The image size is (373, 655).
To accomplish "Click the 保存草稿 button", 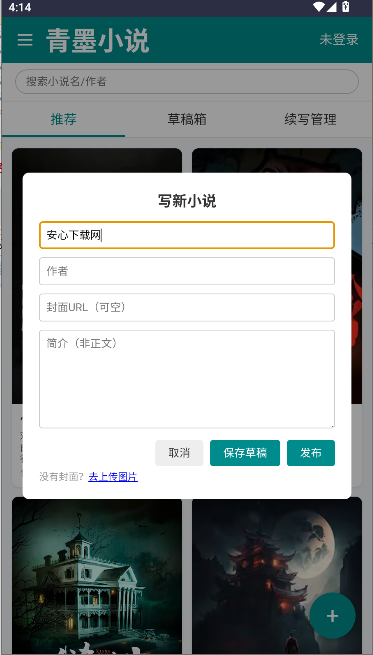I will [245, 453].
